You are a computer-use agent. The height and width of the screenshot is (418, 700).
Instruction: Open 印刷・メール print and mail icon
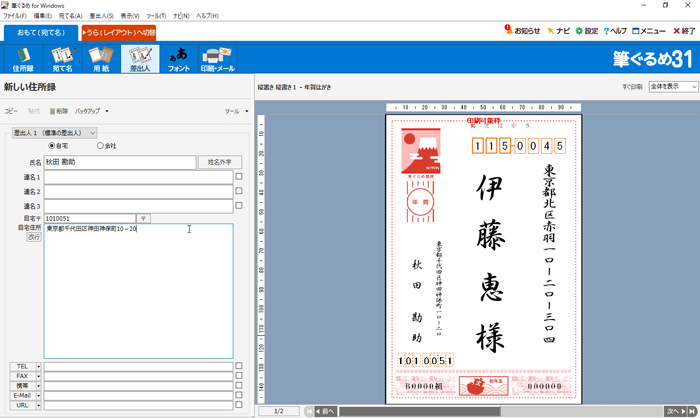[217, 59]
